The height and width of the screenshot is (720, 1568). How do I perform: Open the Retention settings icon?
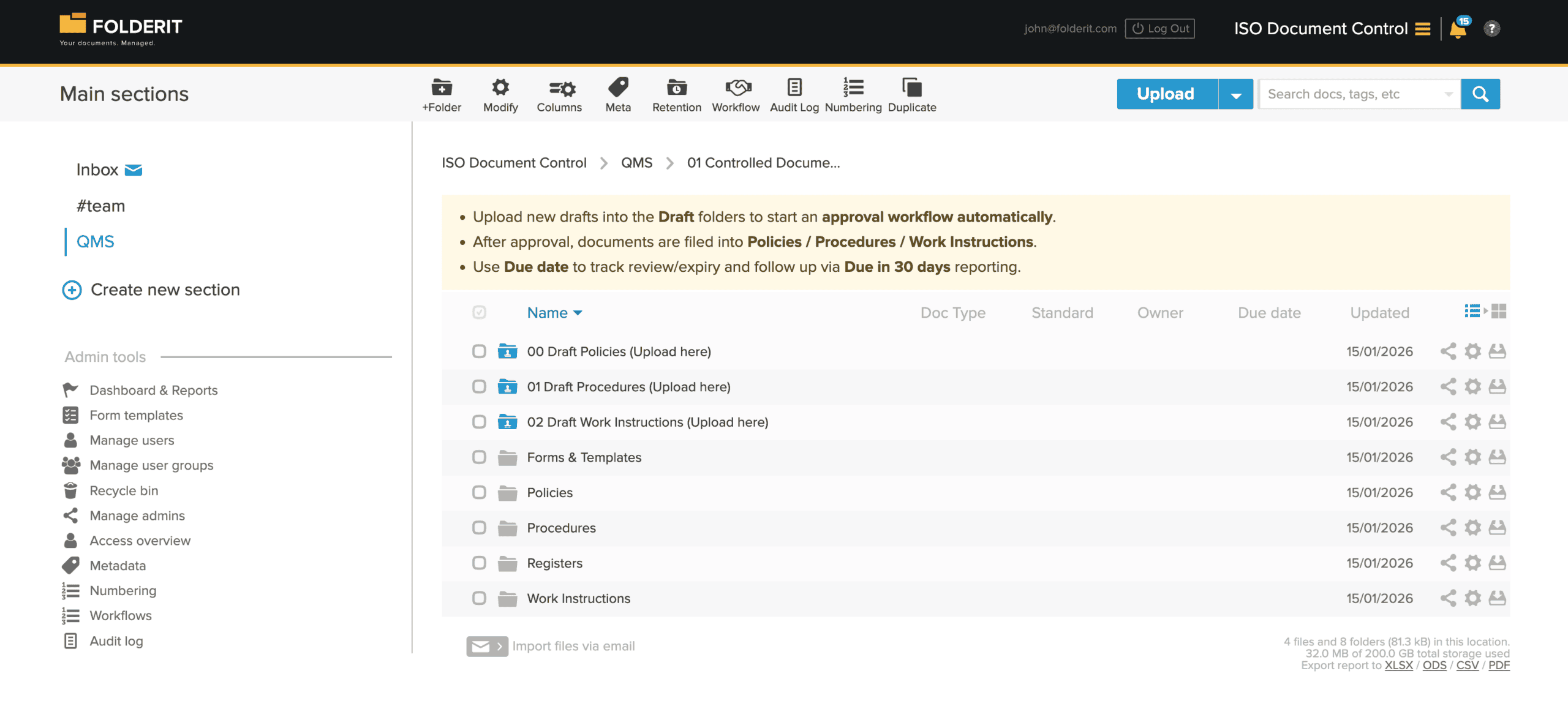(676, 88)
